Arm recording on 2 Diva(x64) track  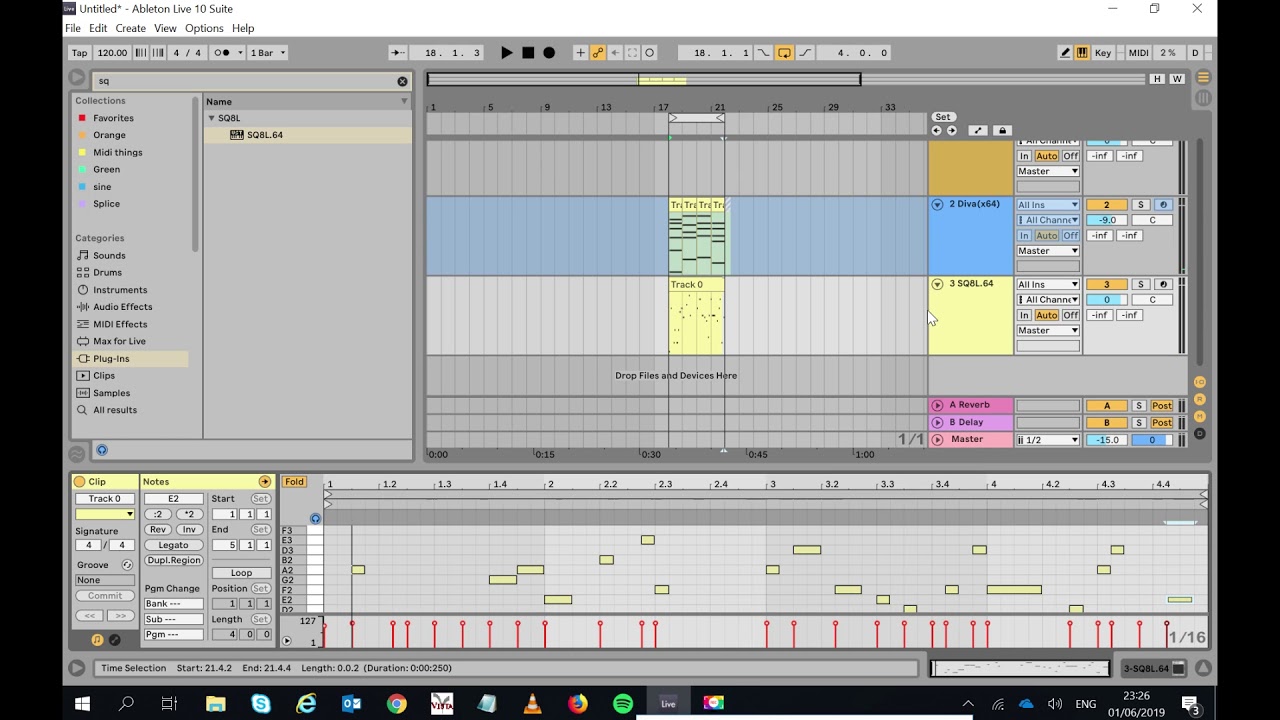pos(1163,204)
